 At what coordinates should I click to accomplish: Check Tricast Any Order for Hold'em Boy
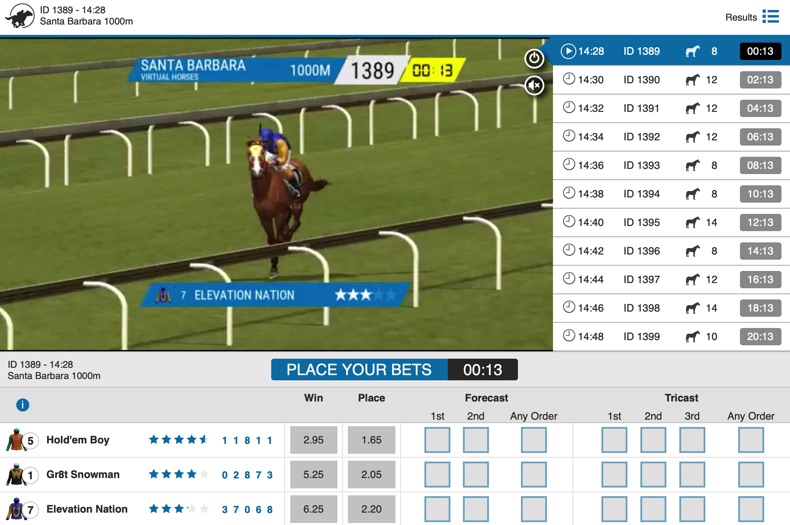click(x=751, y=440)
